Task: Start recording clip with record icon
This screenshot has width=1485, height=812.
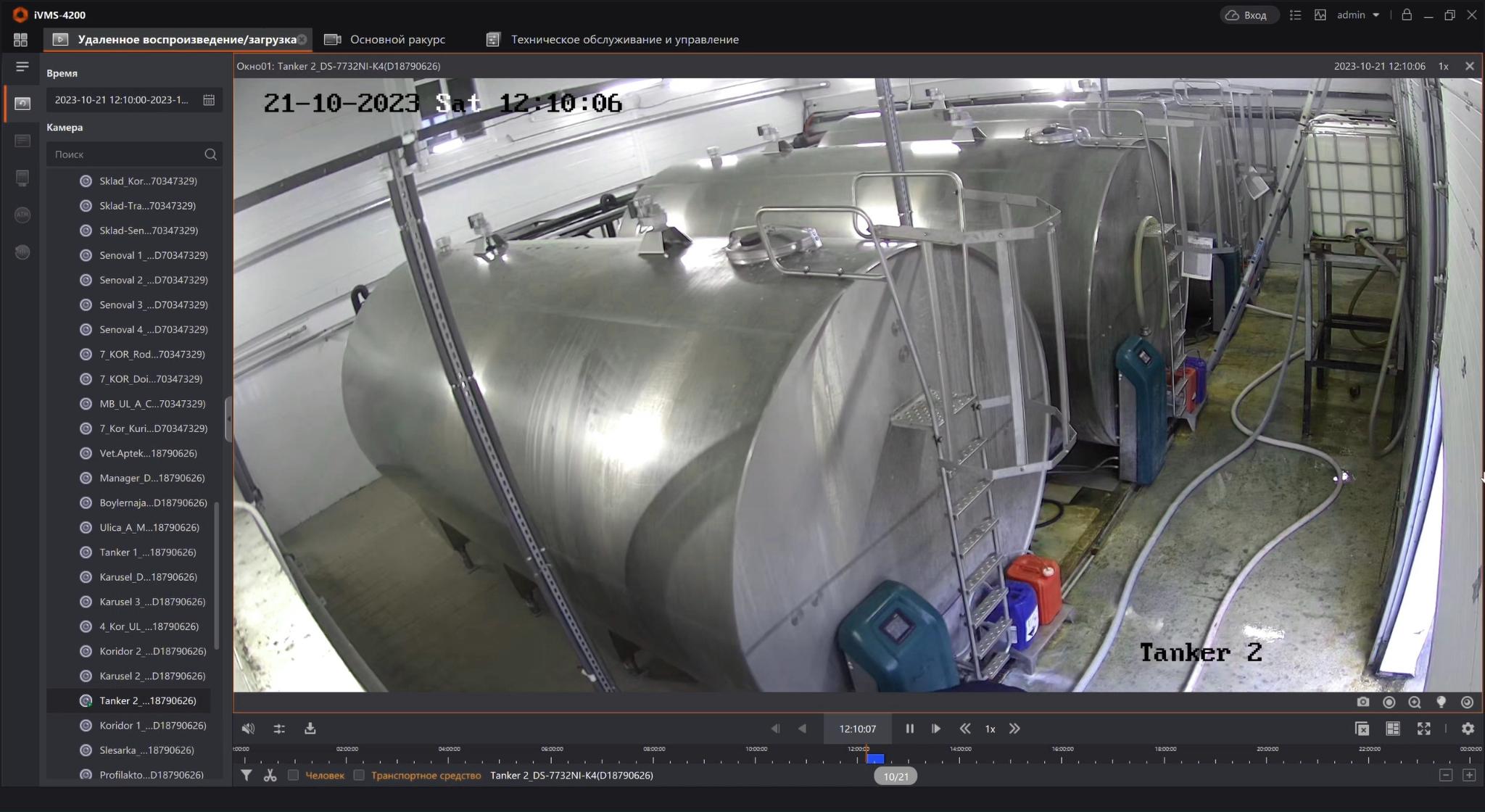Action: (x=1389, y=702)
